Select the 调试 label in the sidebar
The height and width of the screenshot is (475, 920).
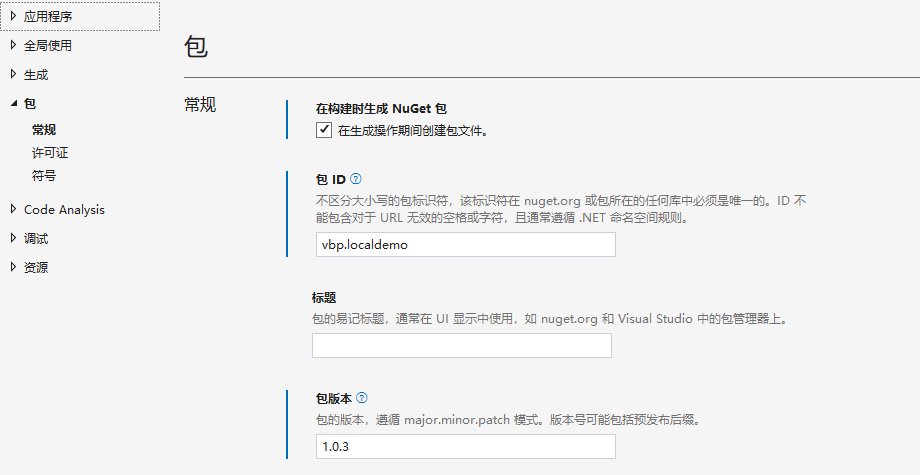(x=36, y=239)
